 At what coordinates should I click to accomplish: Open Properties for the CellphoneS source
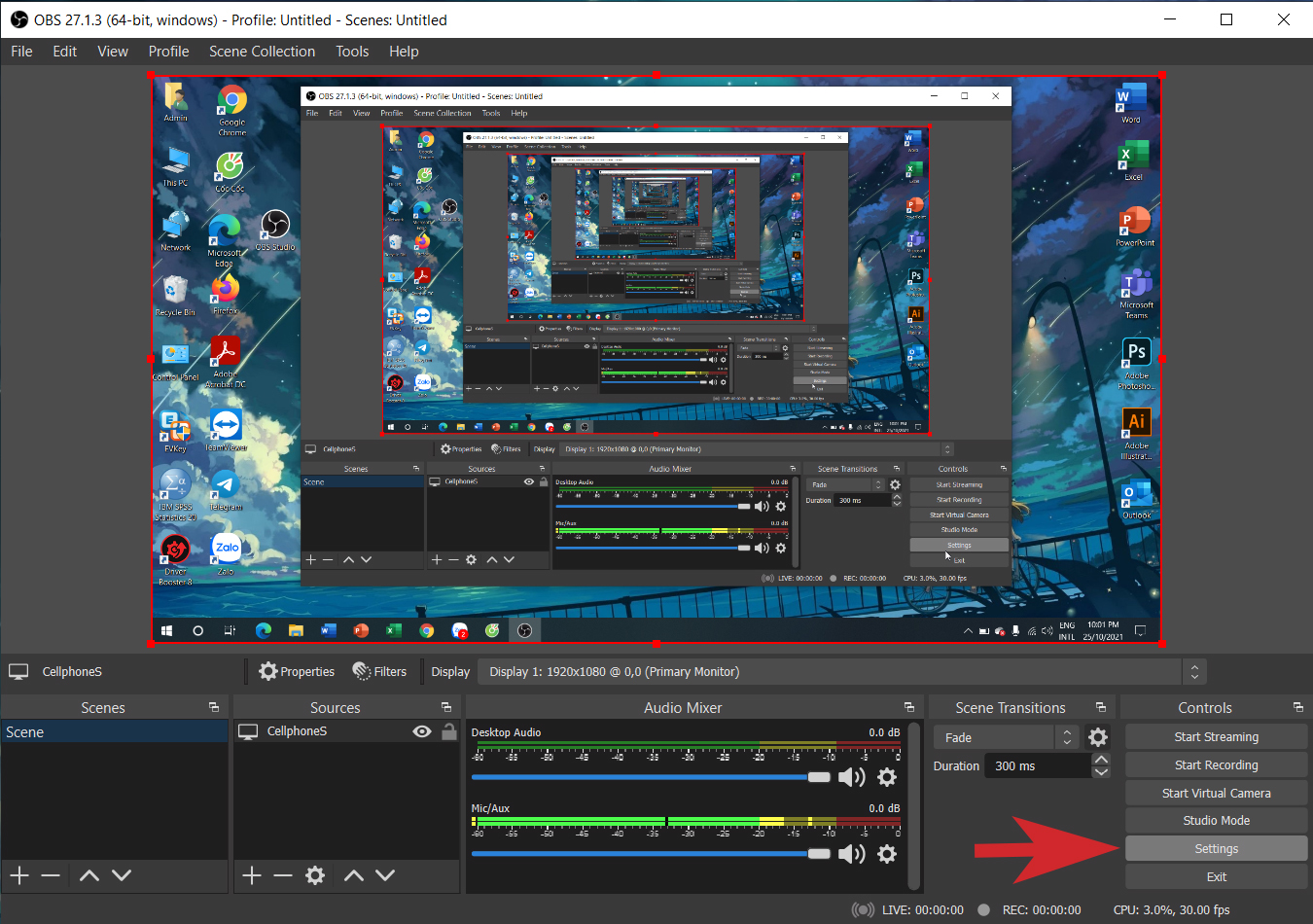point(297,671)
